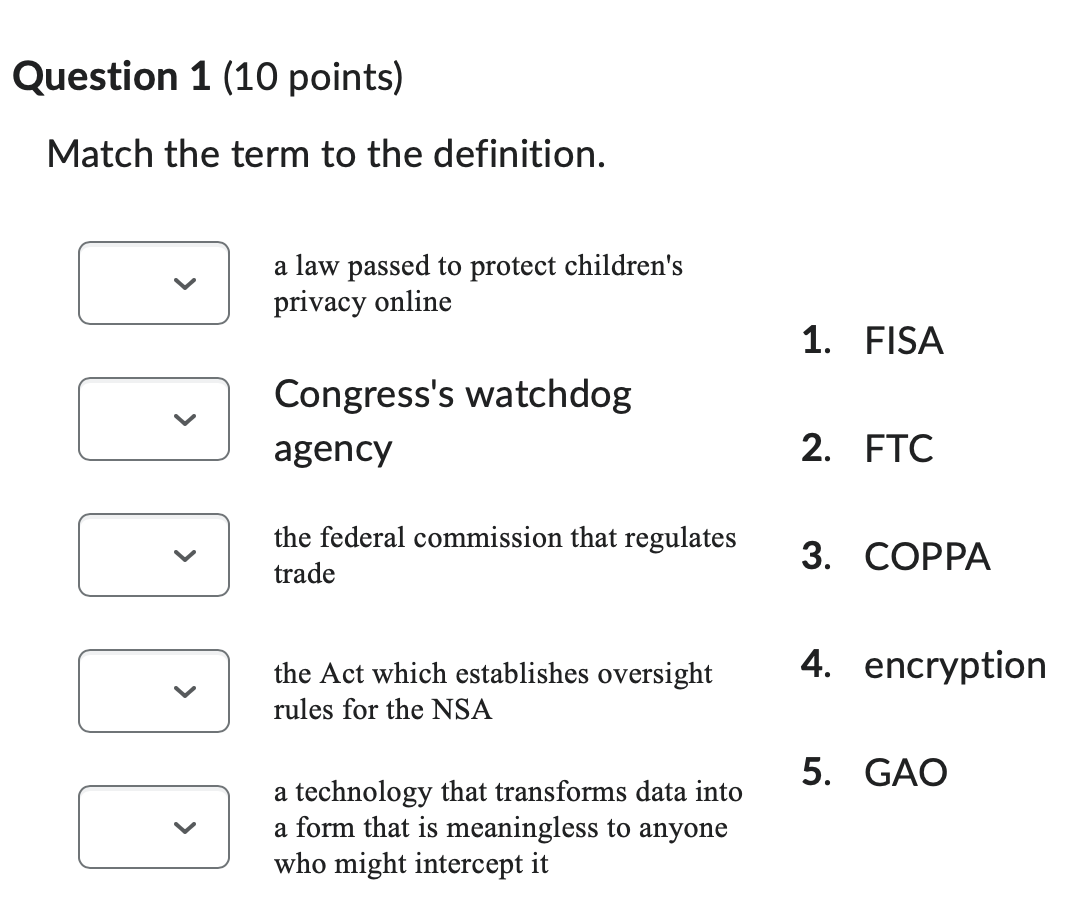Image resolution: width=1068 pixels, height=923 pixels.
Task: Click the chevron in the bottom answer selector
Action: (x=183, y=827)
